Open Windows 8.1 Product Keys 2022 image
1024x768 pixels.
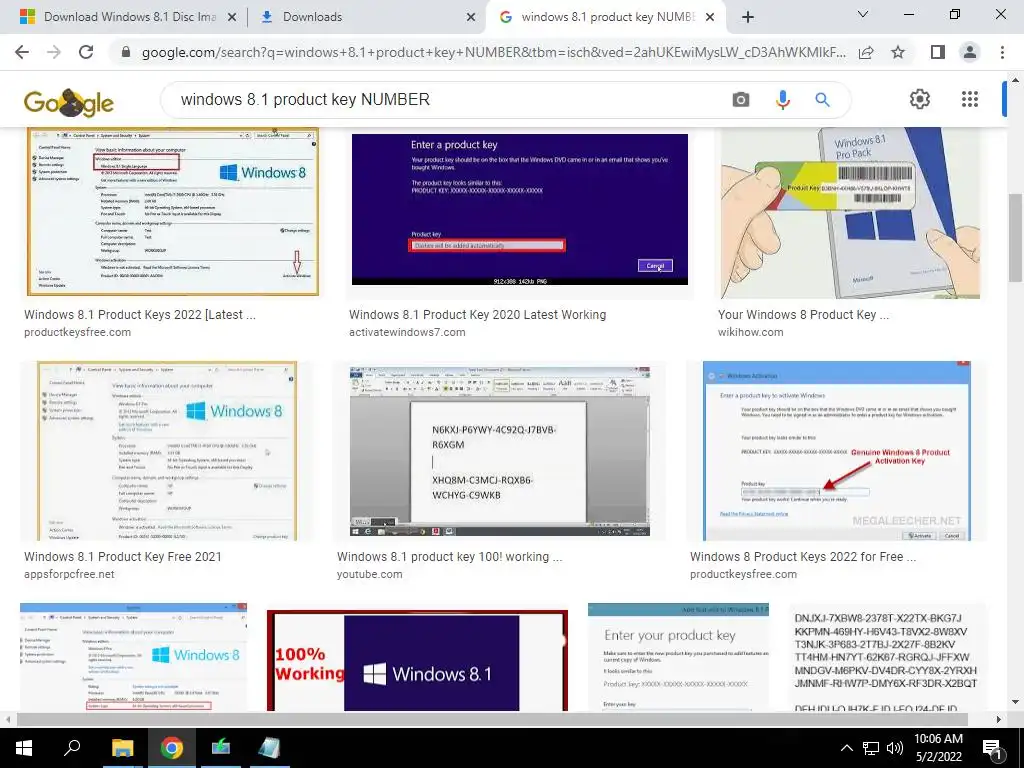point(172,212)
